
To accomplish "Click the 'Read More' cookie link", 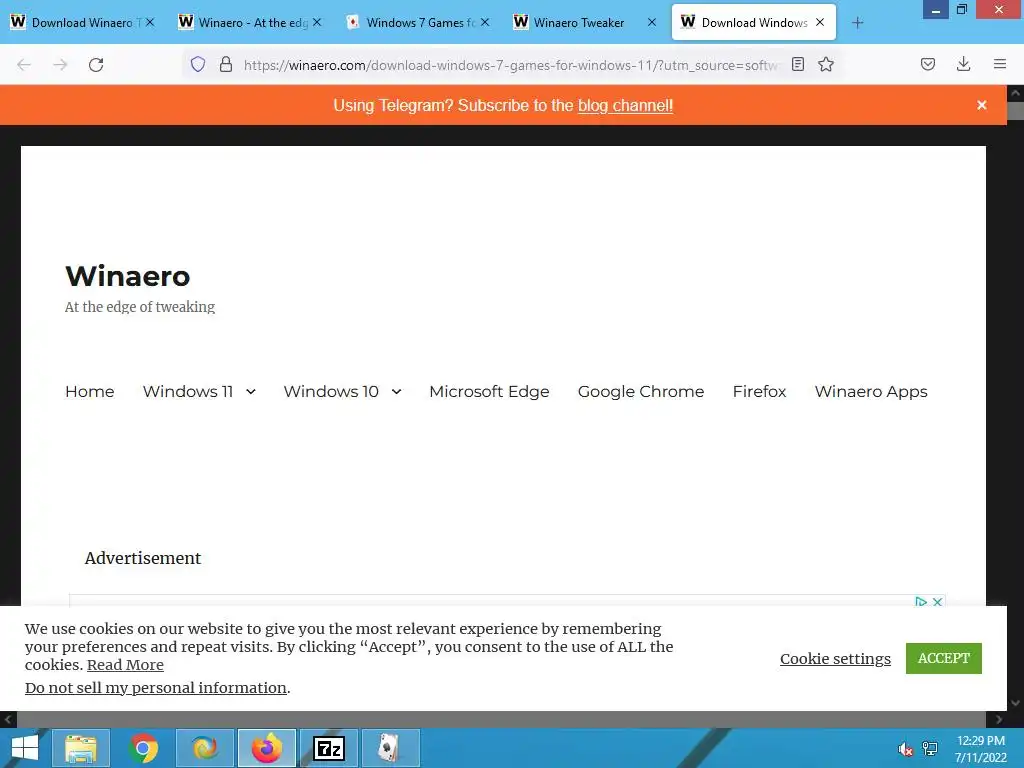I will point(125,665).
